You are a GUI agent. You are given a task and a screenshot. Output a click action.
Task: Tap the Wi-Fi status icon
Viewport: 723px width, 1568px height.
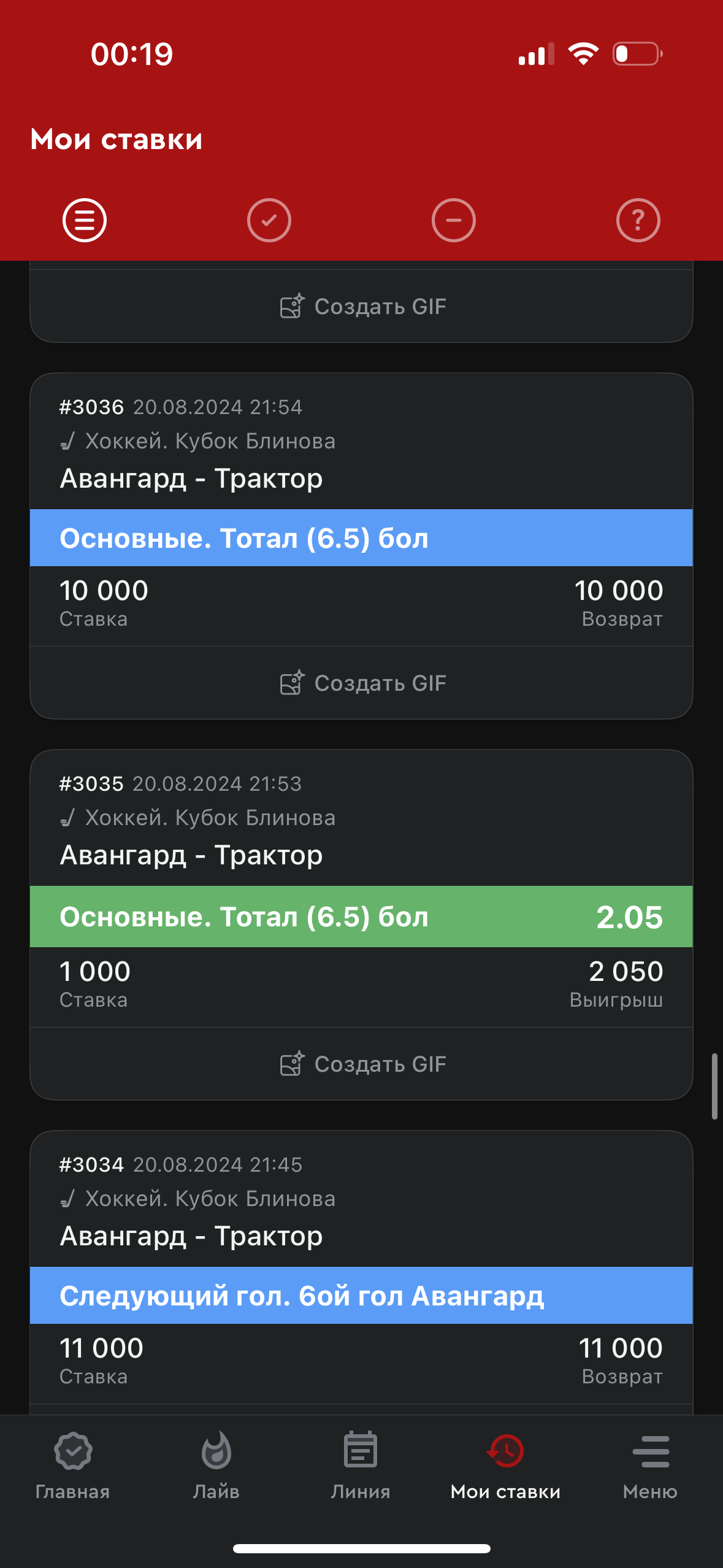[583, 54]
